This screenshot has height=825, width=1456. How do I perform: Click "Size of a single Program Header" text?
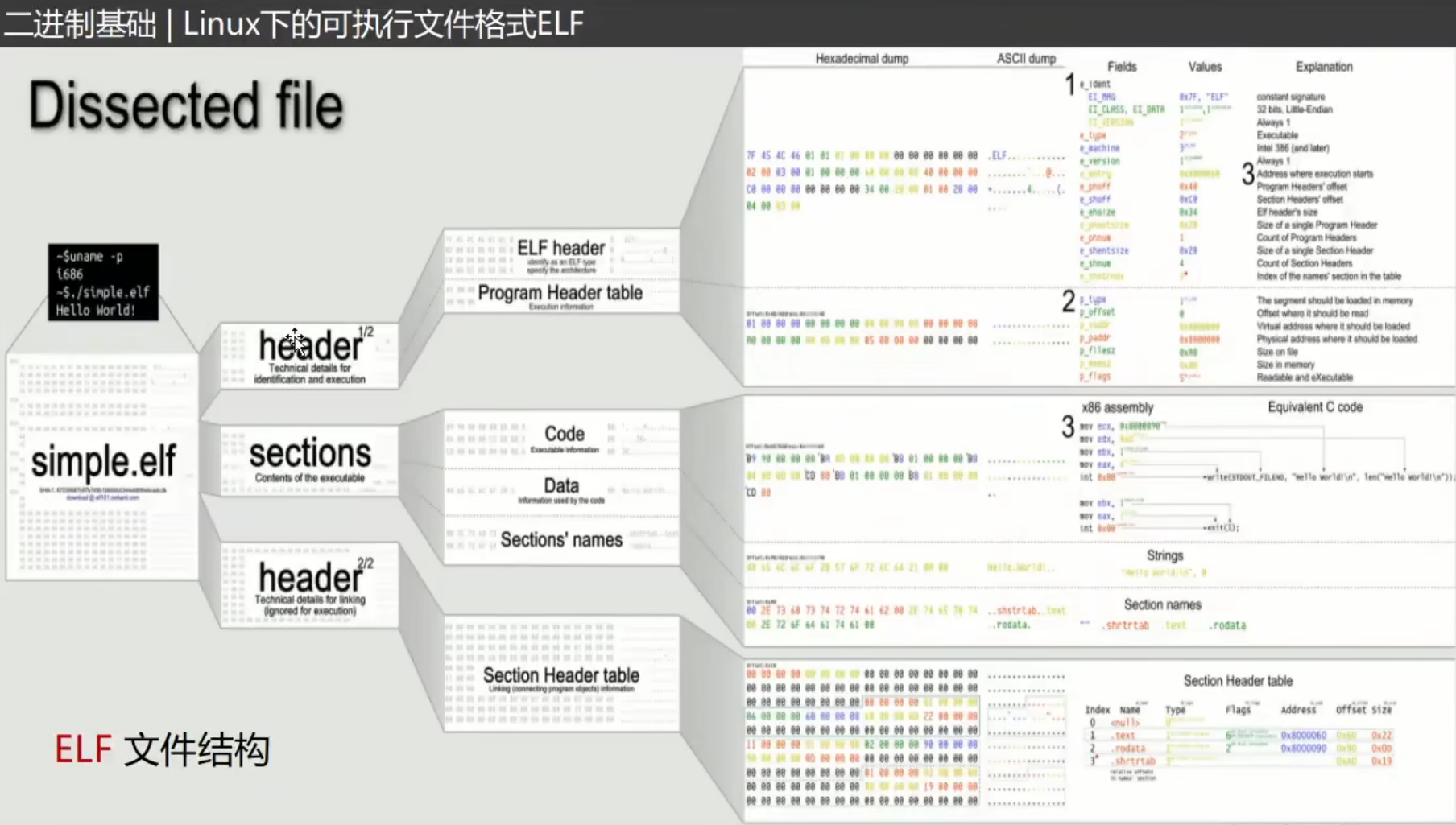(x=1317, y=225)
